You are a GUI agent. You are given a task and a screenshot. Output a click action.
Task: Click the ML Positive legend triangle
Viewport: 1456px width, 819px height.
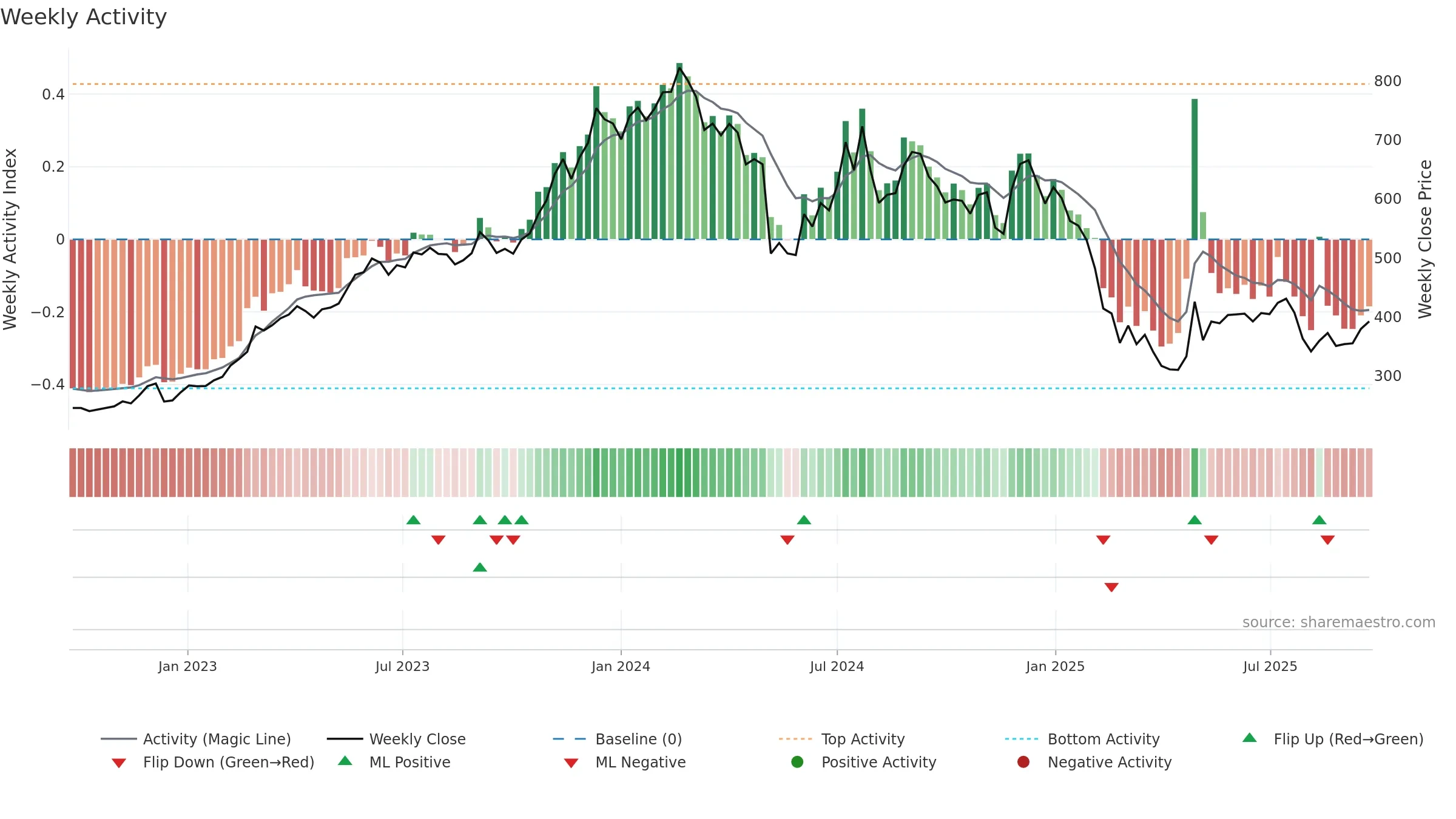click(x=345, y=761)
